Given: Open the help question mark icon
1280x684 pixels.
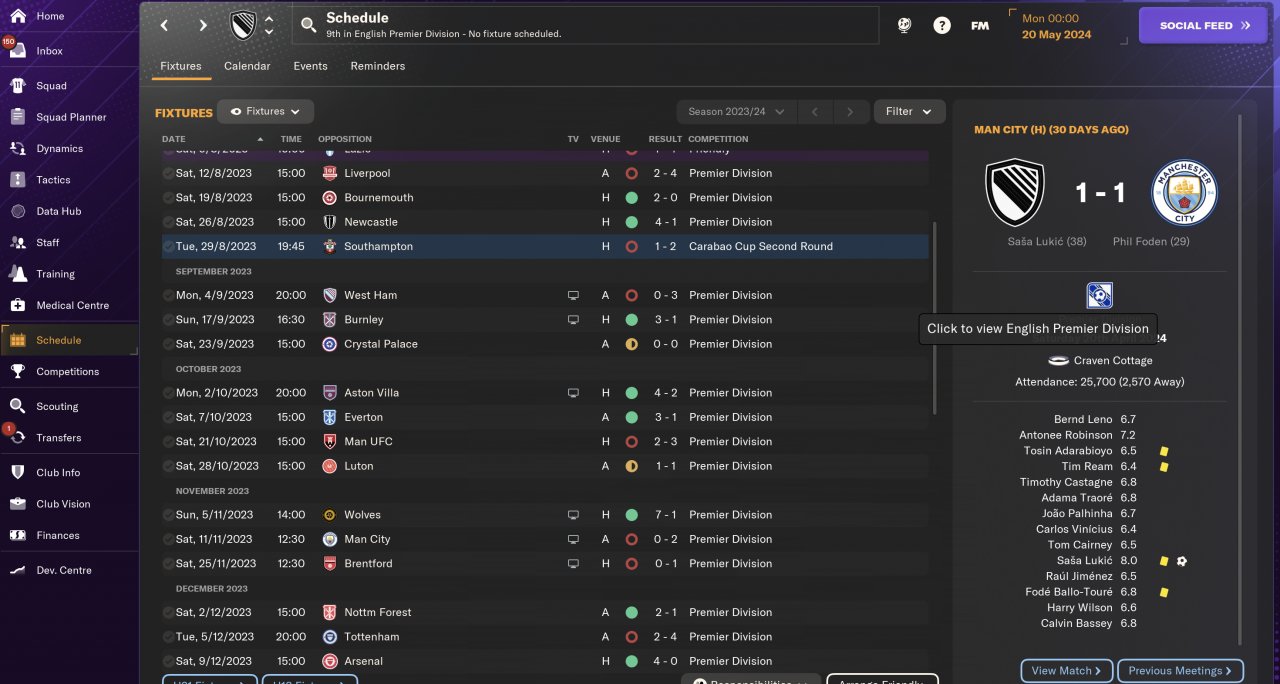Looking at the screenshot, I should click(x=942, y=26).
